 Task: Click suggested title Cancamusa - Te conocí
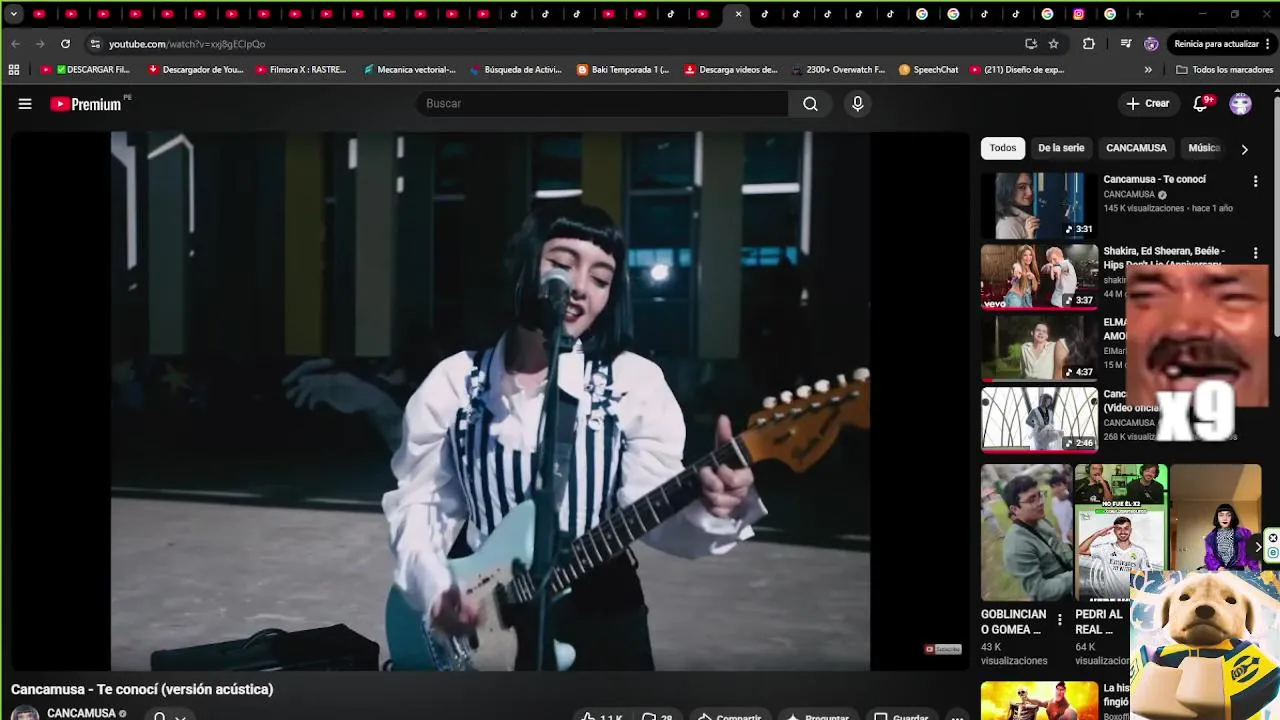pos(1154,180)
